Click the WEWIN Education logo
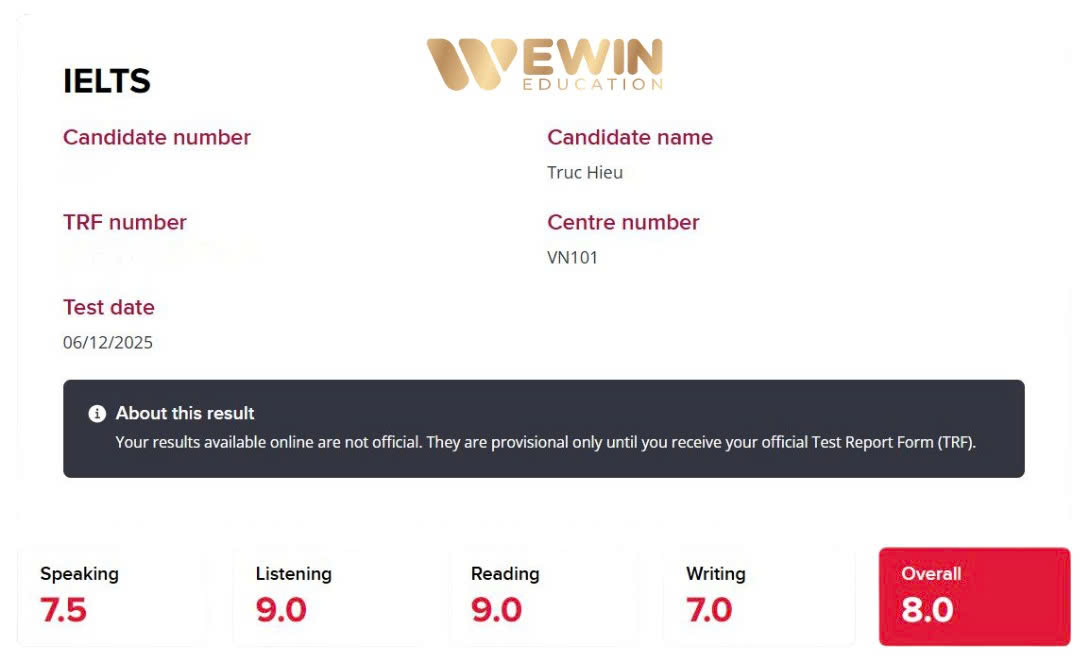 tap(544, 65)
